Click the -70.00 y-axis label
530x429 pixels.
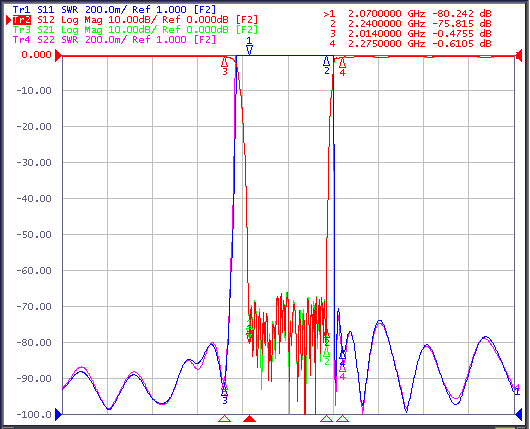(x=34, y=307)
